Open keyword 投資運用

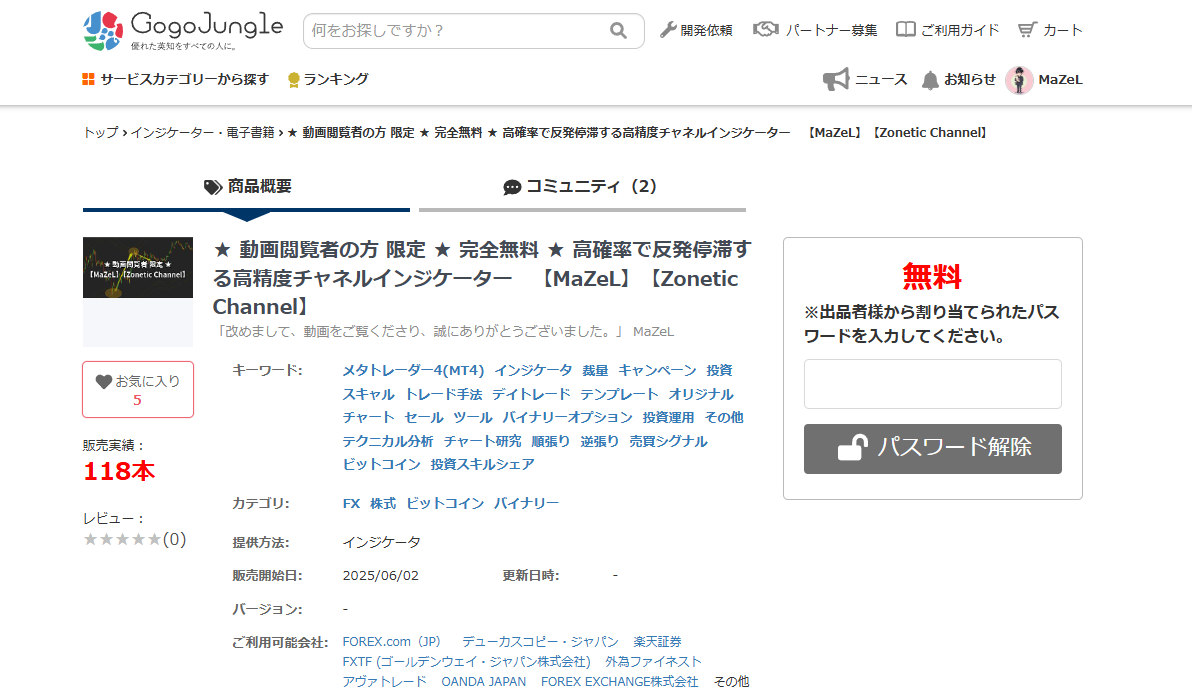click(668, 418)
